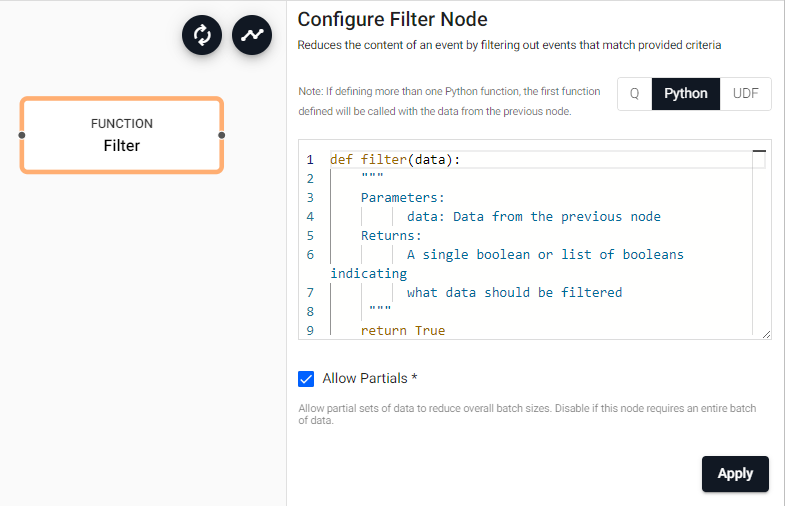Click the 'Parameters:' docstring line
This screenshot has height=506, width=785.
pyautogui.click(x=403, y=198)
